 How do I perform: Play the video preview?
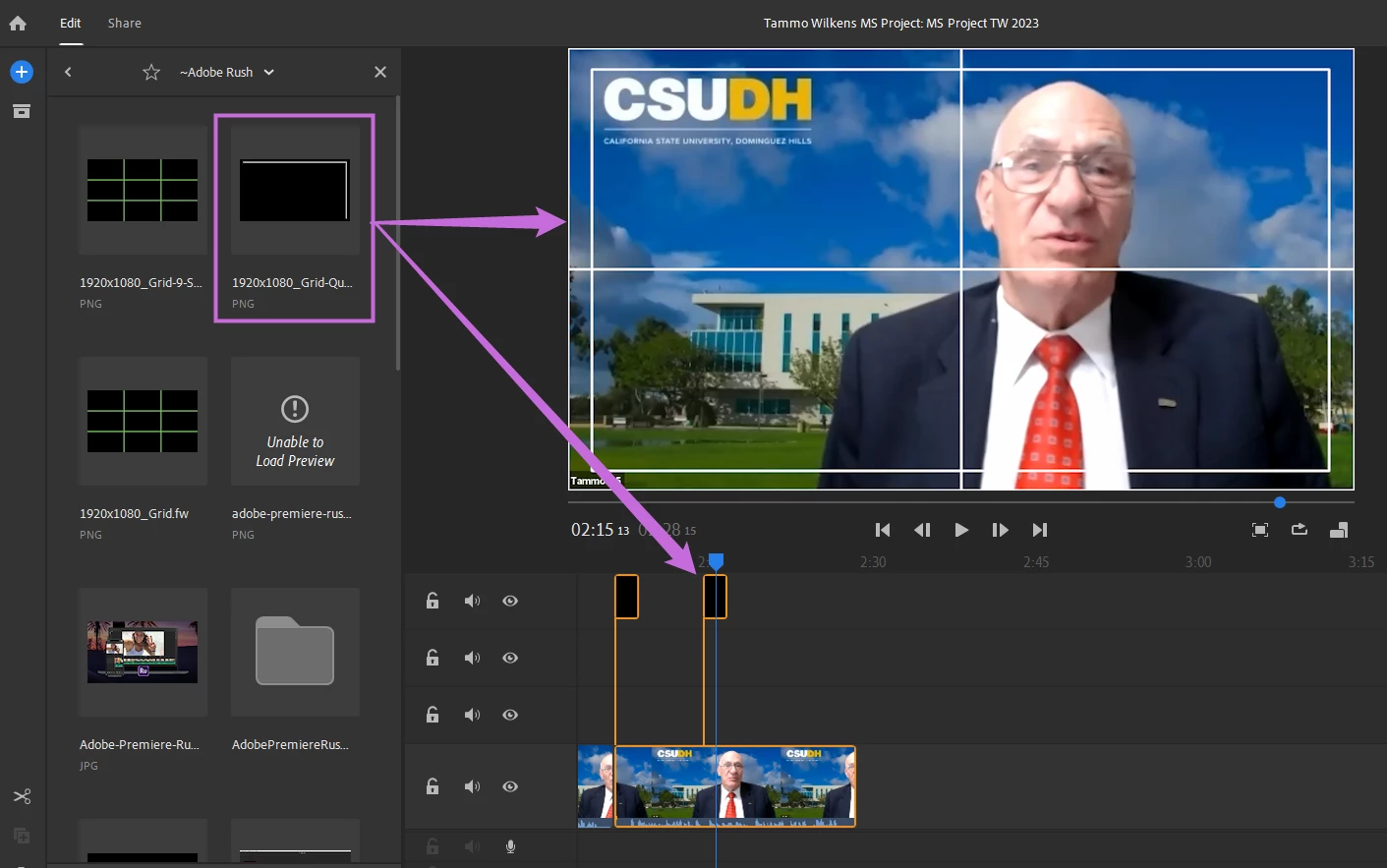pos(961,530)
